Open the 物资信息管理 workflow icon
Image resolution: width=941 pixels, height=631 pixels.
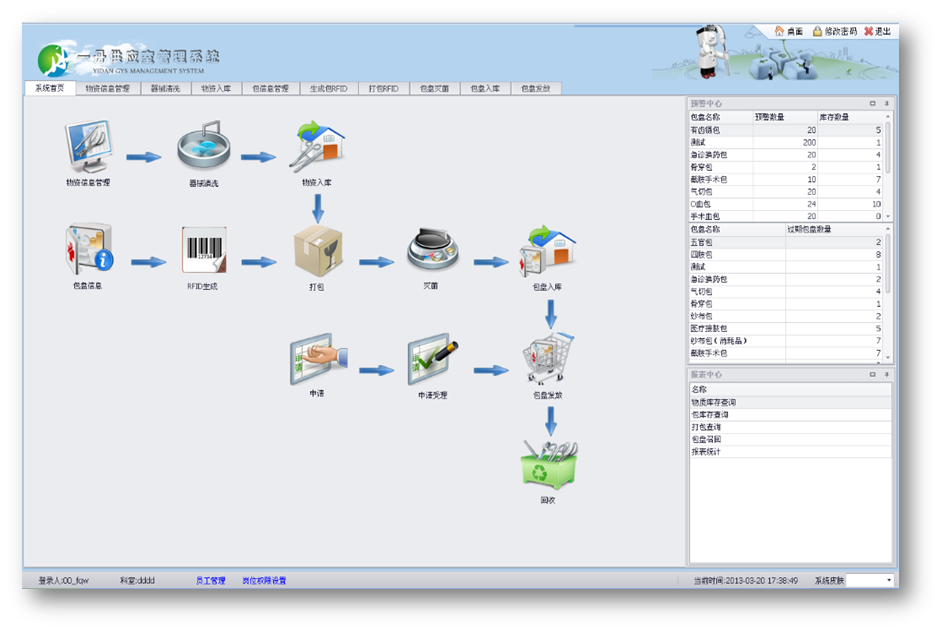pyautogui.click(x=88, y=149)
